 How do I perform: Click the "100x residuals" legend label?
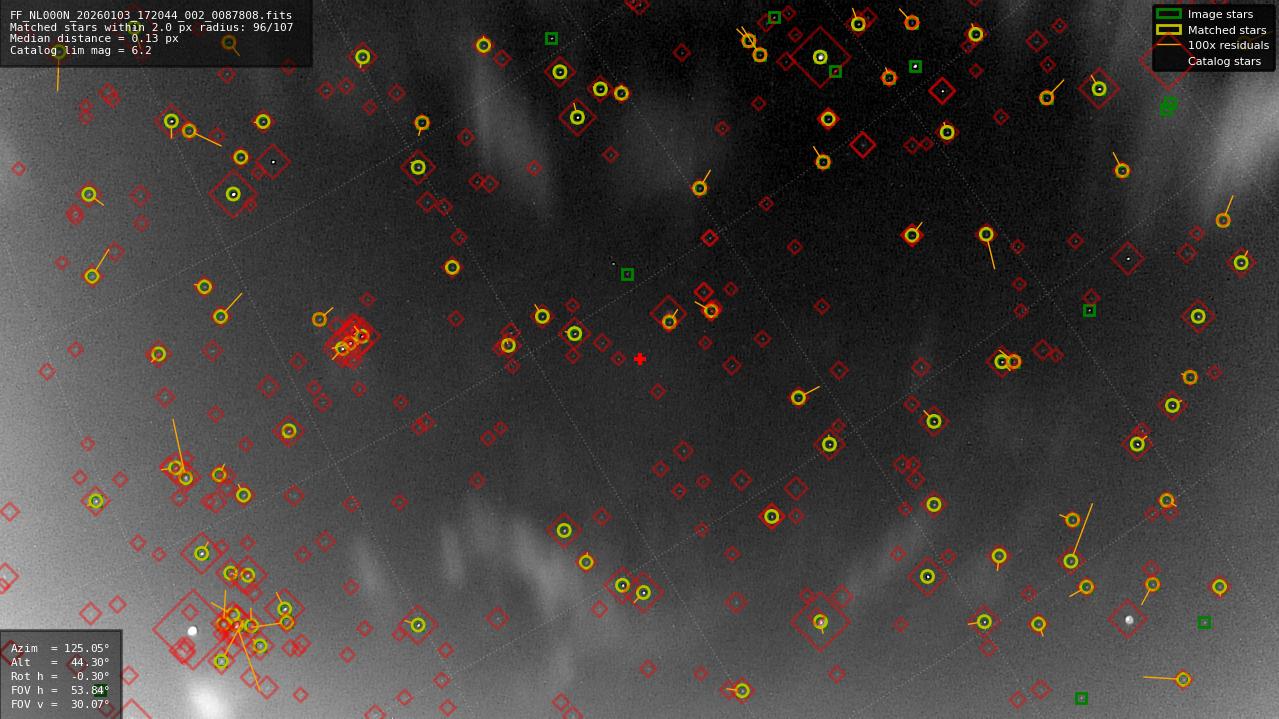pyautogui.click(x=1228, y=45)
